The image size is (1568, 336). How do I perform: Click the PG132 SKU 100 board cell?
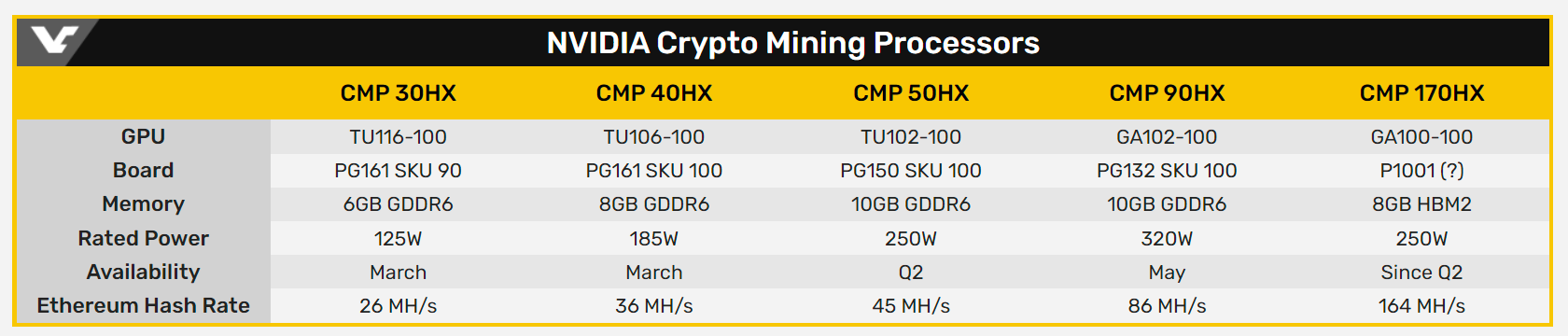coord(1167,171)
